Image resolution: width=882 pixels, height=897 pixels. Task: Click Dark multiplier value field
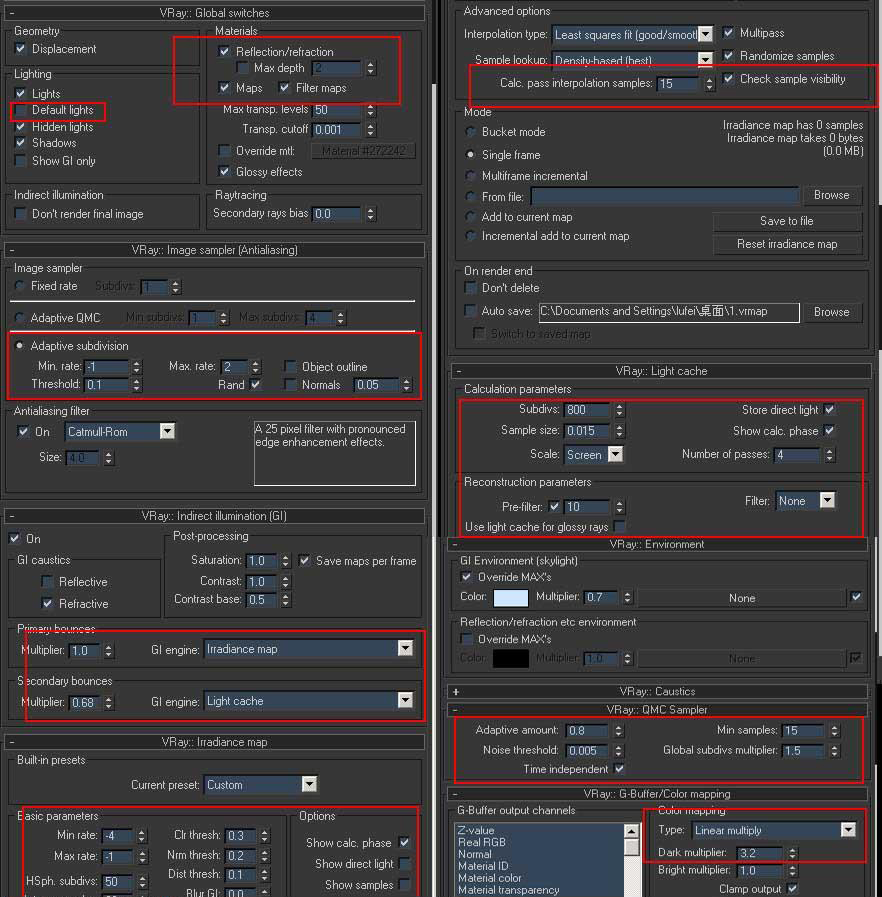coord(760,853)
